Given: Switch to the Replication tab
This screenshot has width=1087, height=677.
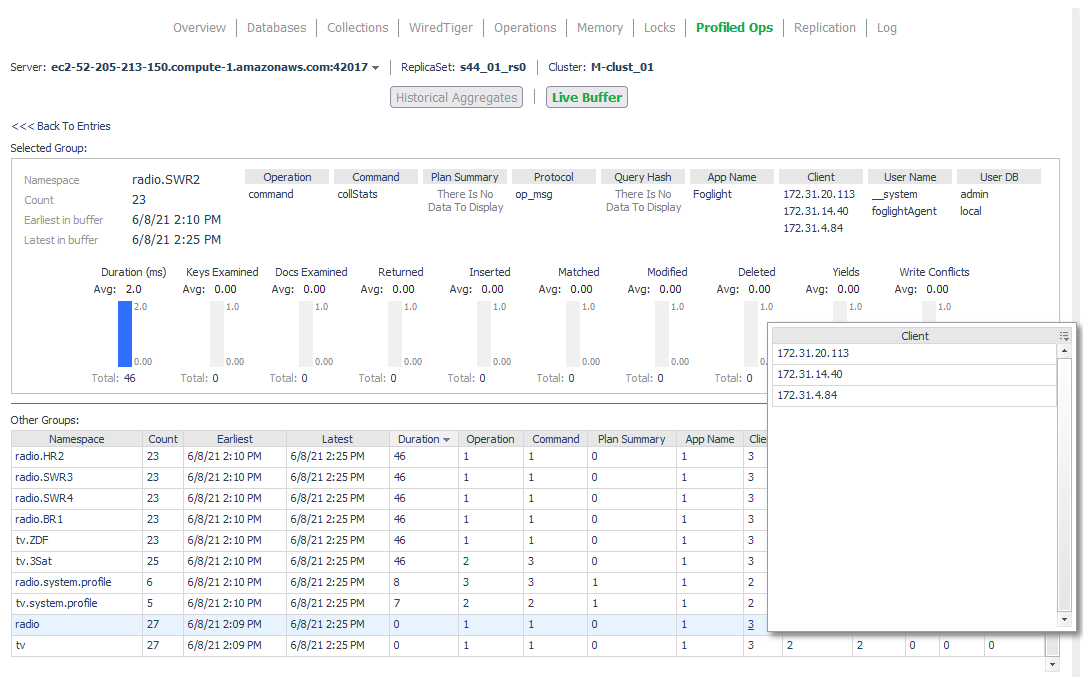Looking at the screenshot, I should tap(824, 27).
